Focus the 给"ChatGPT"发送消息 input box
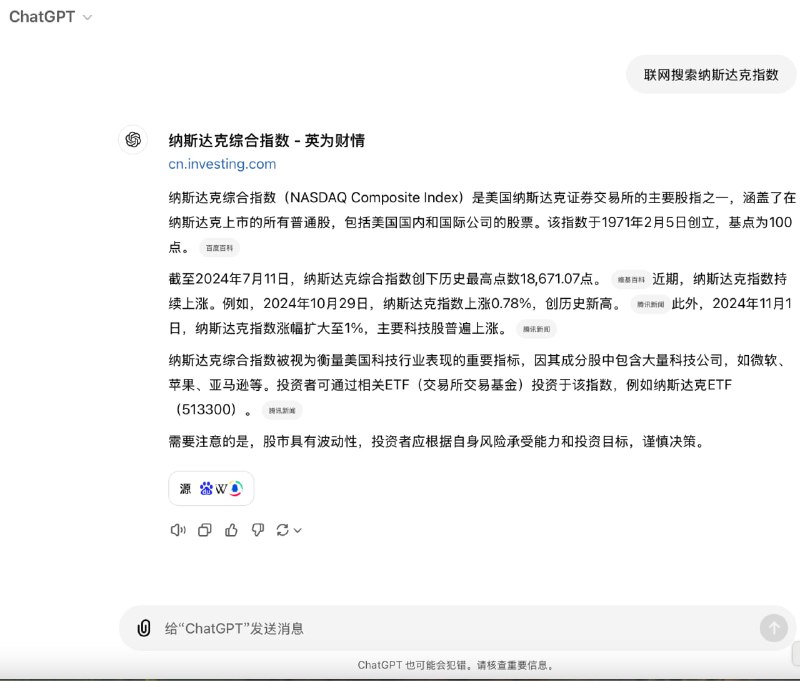Screen dimensions: 800x681 (457, 628)
